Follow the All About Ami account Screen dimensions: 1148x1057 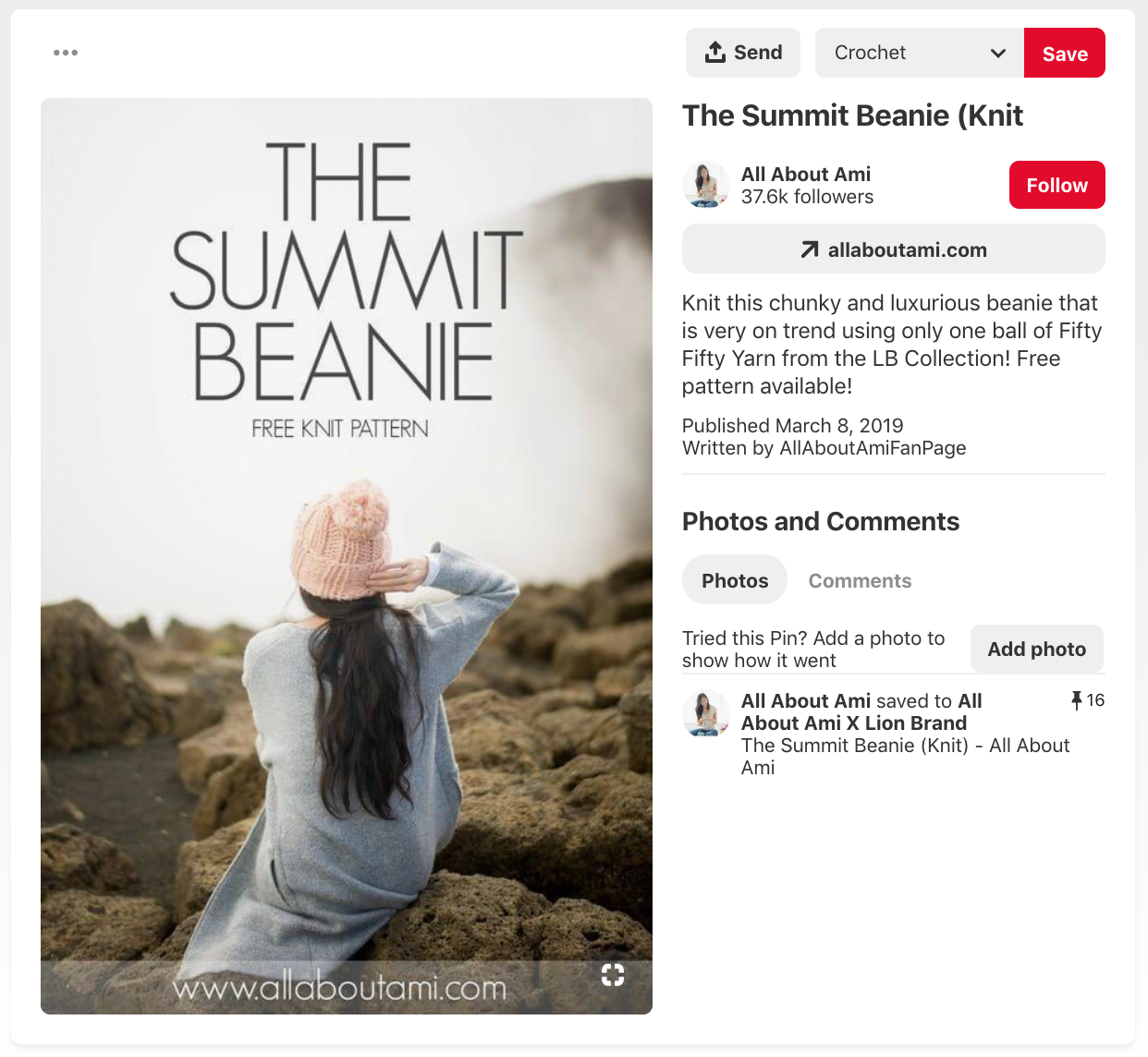(1056, 185)
